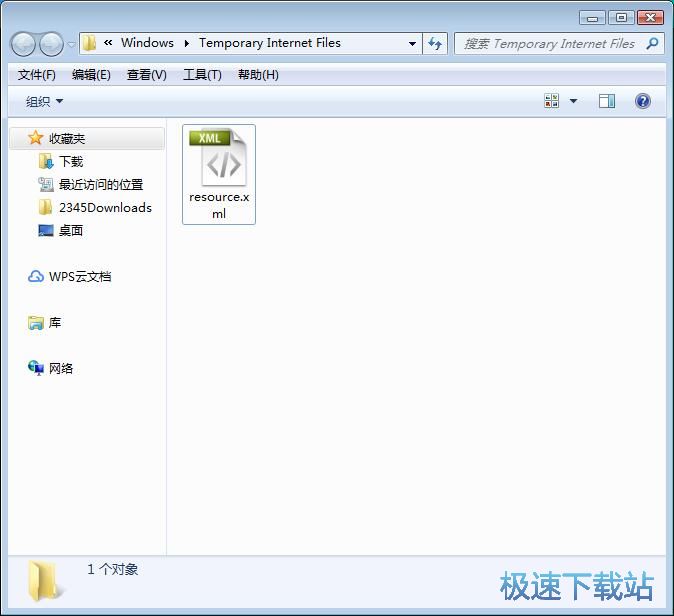
Task: Select 库 in navigation pane
Action: [55, 322]
